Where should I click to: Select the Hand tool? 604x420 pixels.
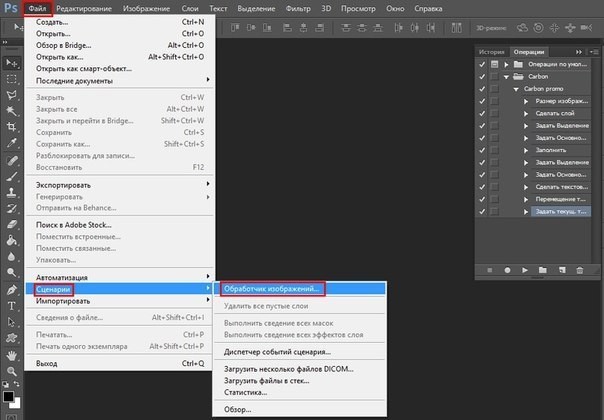(x=12, y=355)
